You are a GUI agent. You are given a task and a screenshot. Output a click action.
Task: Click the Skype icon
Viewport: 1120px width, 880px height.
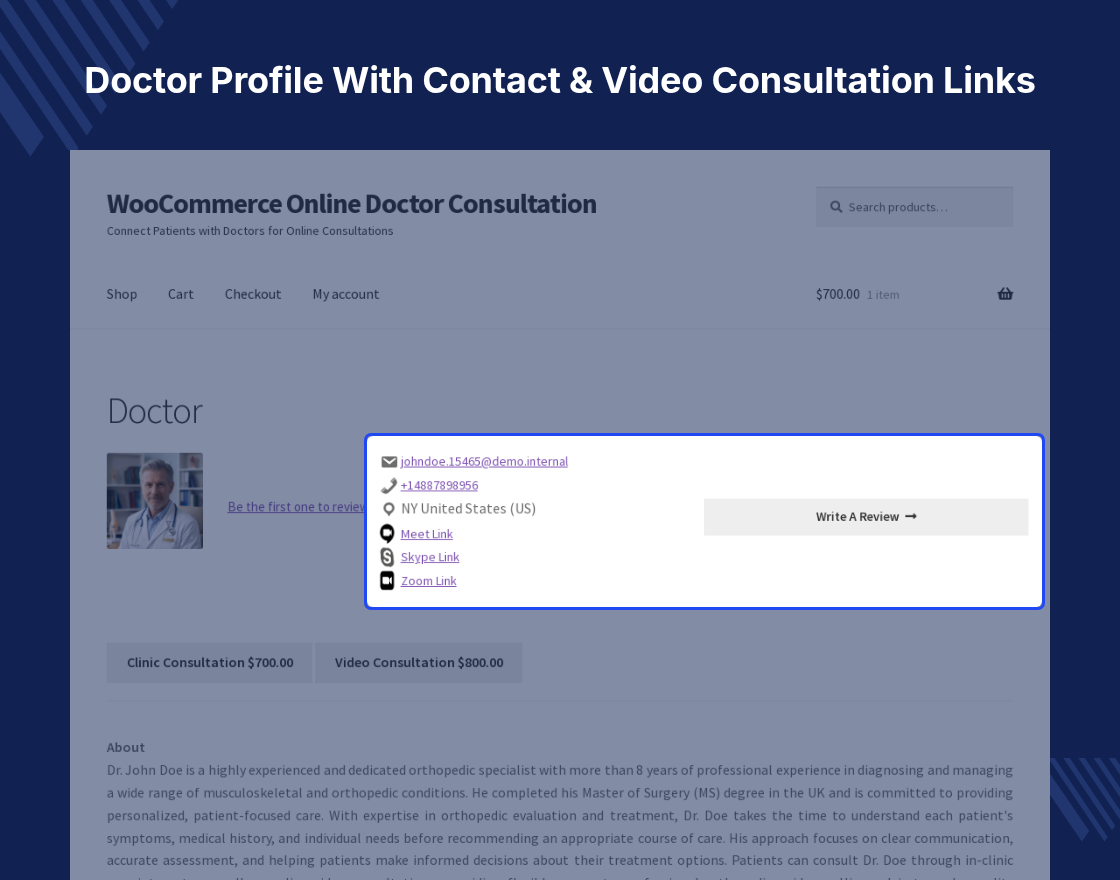pyautogui.click(x=387, y=557)
